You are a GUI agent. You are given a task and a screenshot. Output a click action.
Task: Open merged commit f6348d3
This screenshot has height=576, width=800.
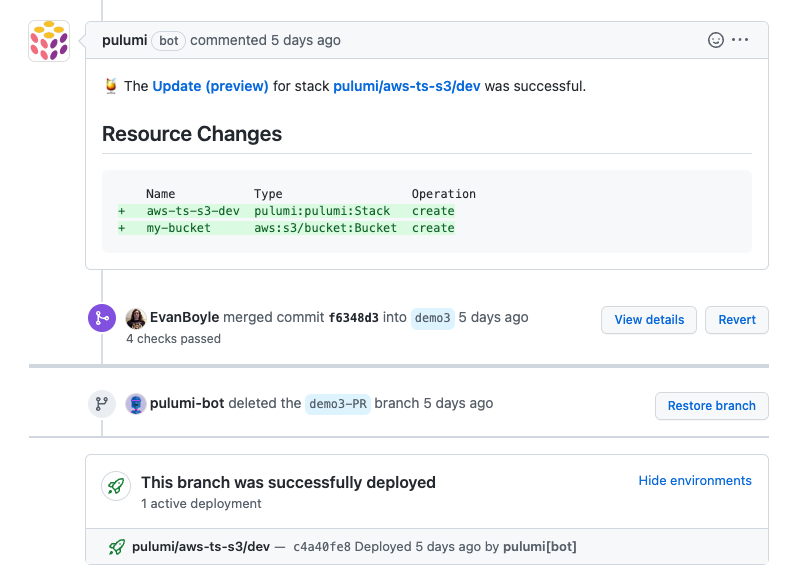(354, 318)
